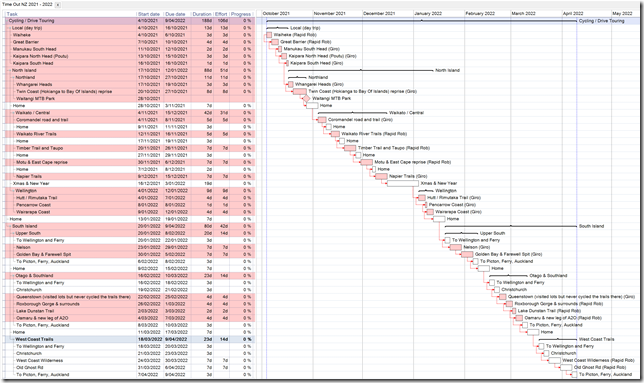Select the Timber Trail and Taupo row
The height and width of the screenshot is (383, 644).
(x=130, y=148)
